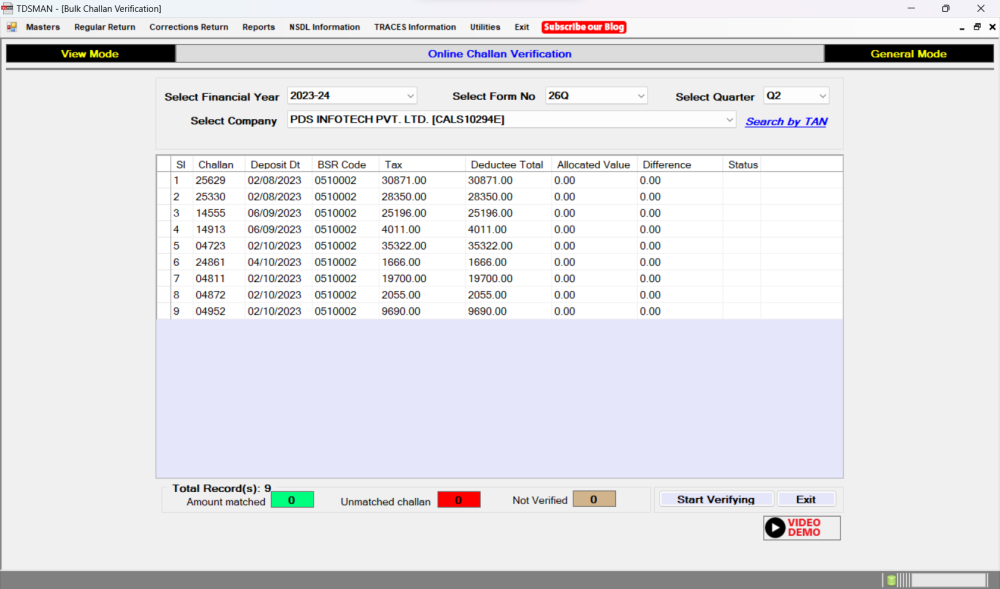Open the Select Form No dropdown

coord(641,96)
